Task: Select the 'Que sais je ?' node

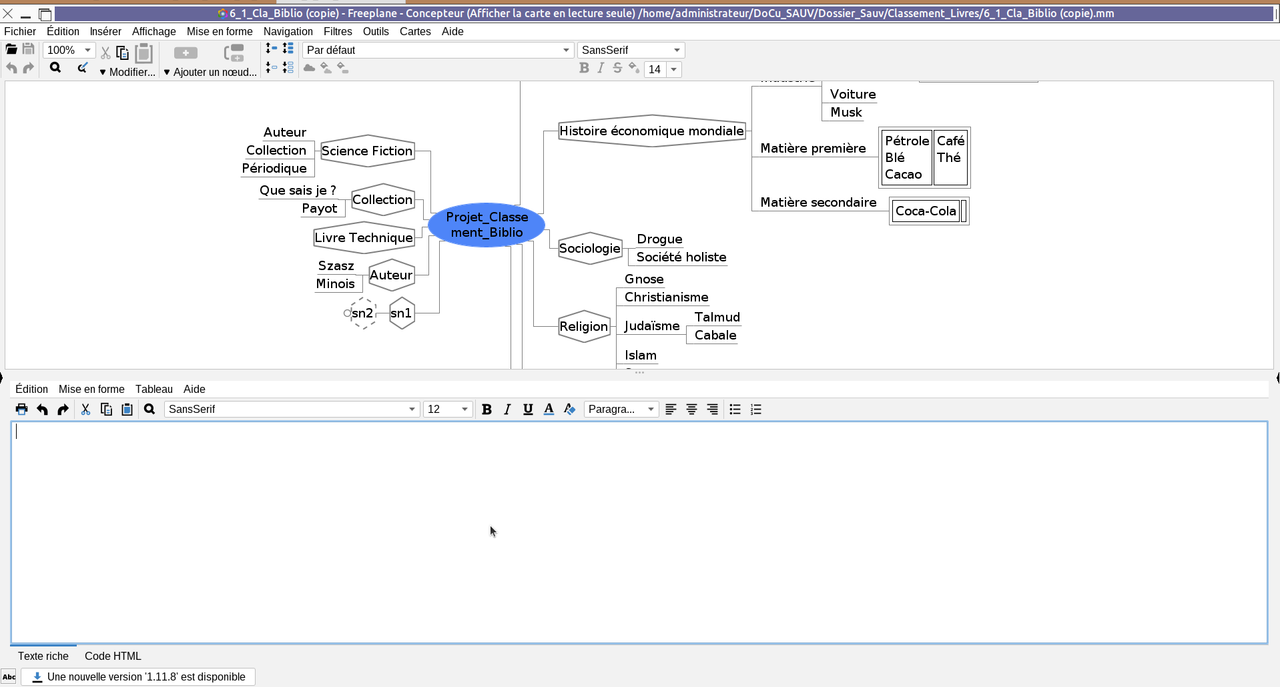Action: (298, 190)
